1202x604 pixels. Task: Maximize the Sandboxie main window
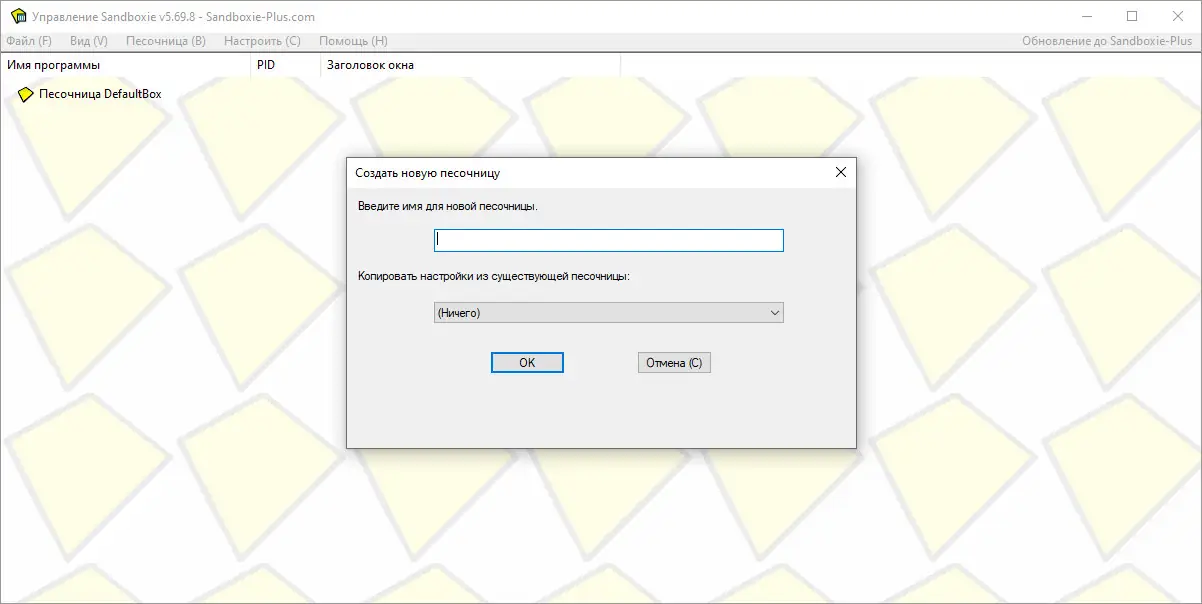pos(1132,16)
